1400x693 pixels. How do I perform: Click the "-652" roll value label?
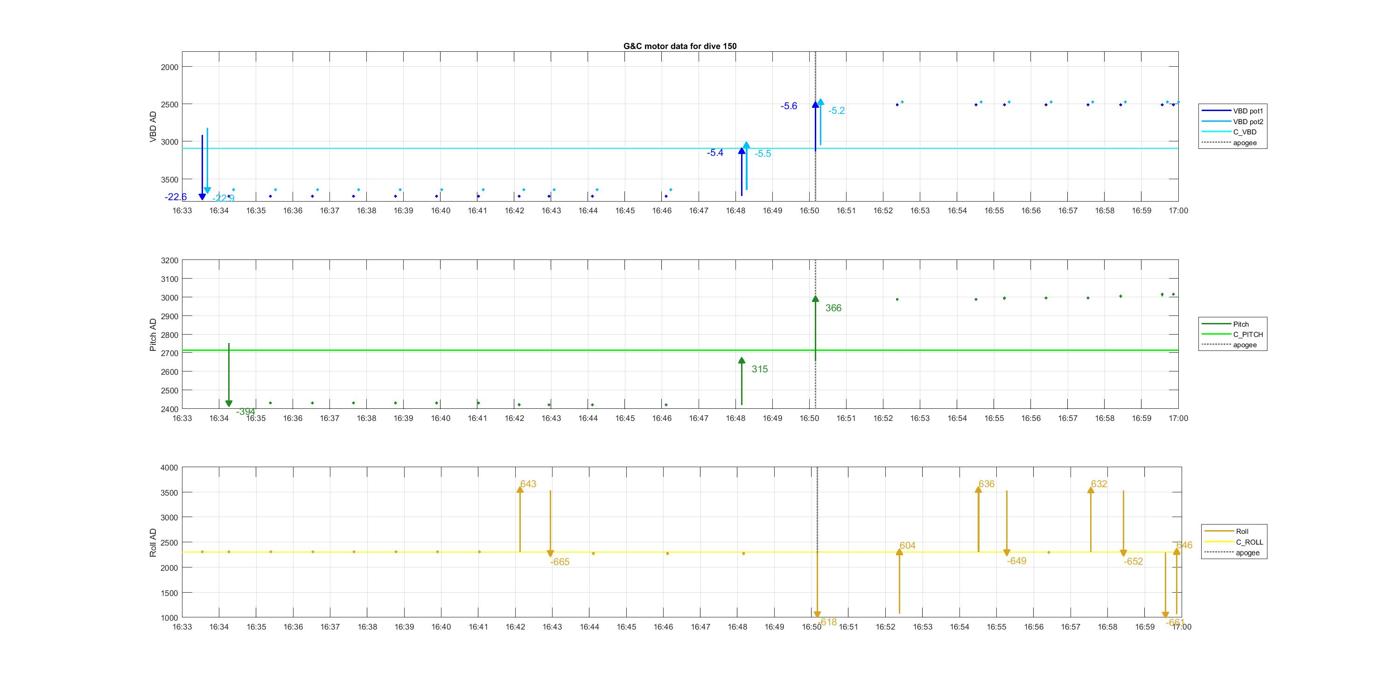[1133, 562]
